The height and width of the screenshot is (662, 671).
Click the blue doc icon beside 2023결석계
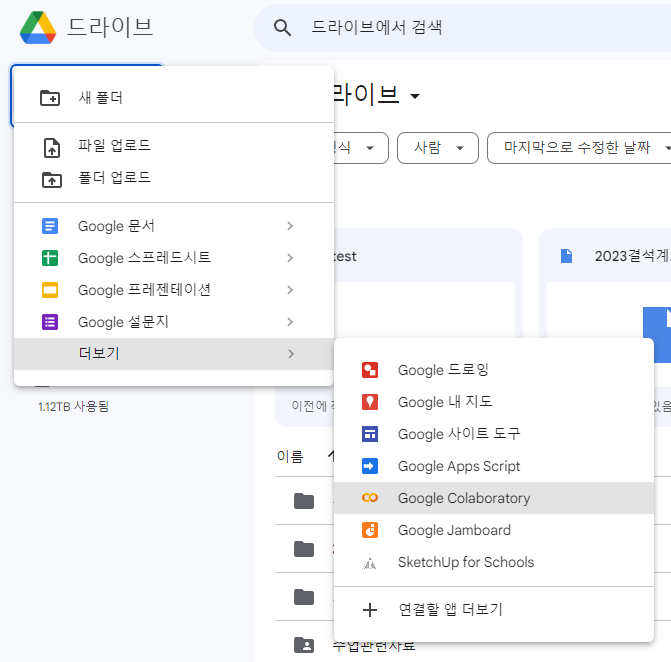[567, 256]
